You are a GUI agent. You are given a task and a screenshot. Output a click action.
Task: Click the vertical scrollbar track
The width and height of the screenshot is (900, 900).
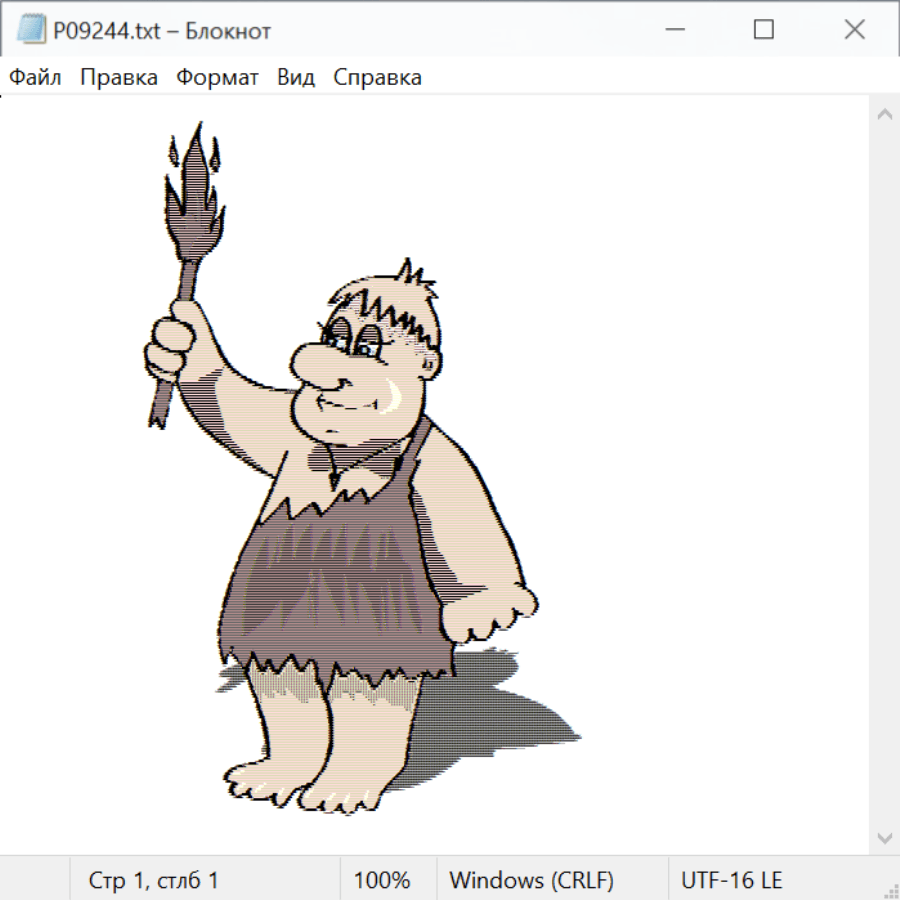884,475
